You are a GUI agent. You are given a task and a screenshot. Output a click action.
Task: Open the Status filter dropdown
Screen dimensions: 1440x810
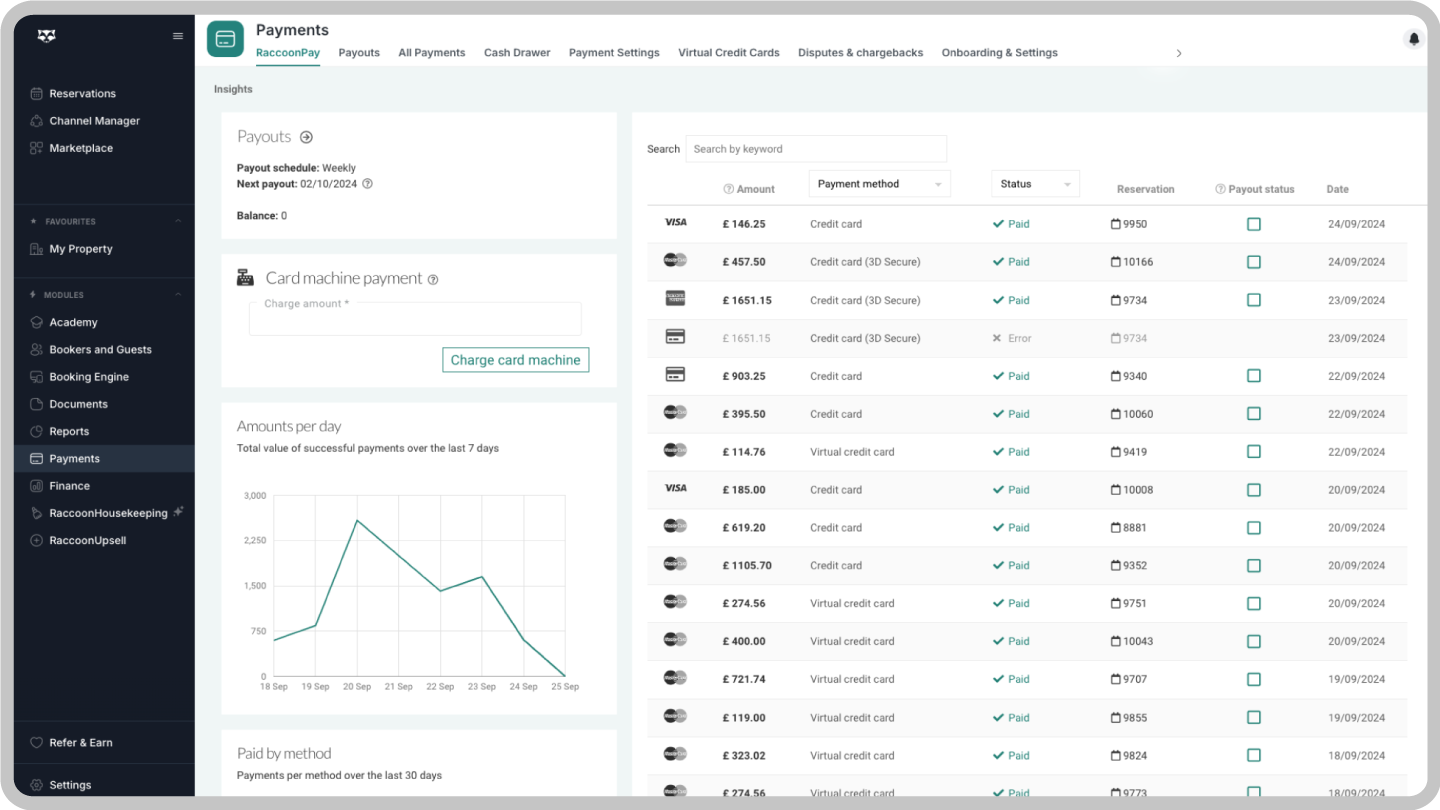click(x=1035, y=184)
